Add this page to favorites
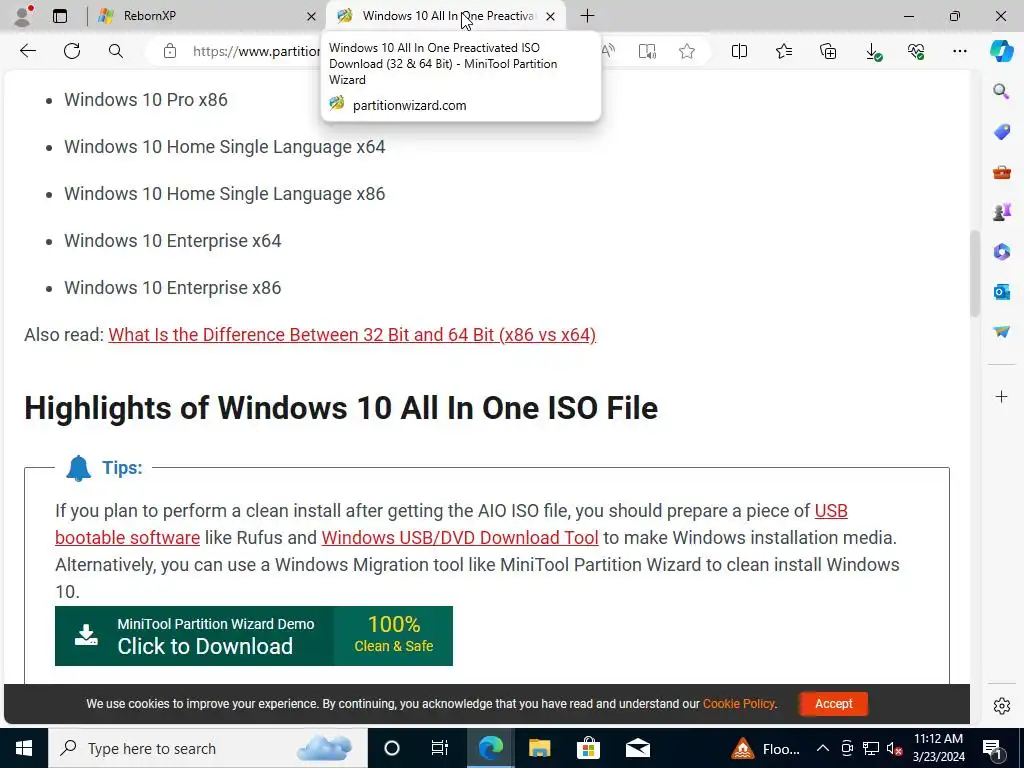Screen dimensions: 1024x768 click(x=686, y=51)
